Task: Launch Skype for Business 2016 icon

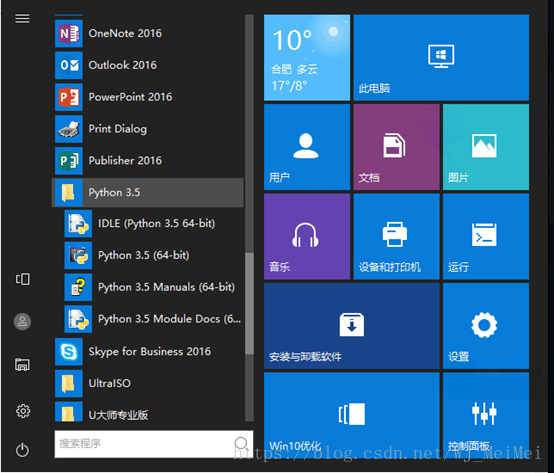Action: pyautogui.click(x=69, y=351)
